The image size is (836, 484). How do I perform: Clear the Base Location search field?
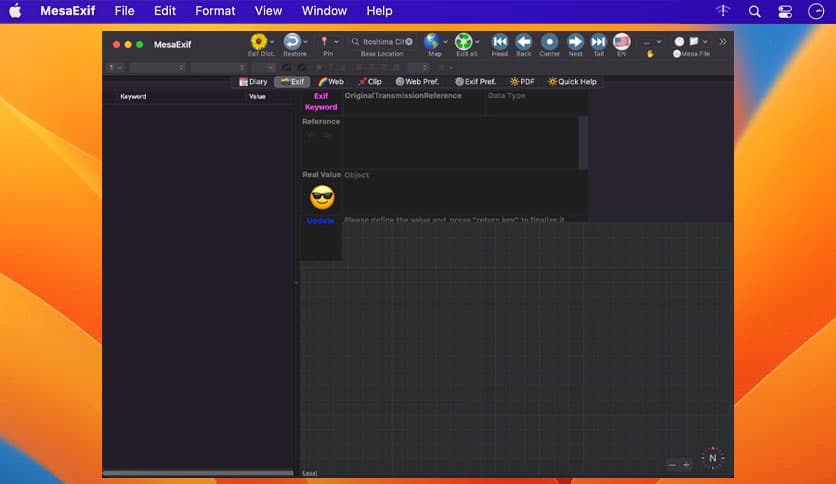[x=409, y=42]
